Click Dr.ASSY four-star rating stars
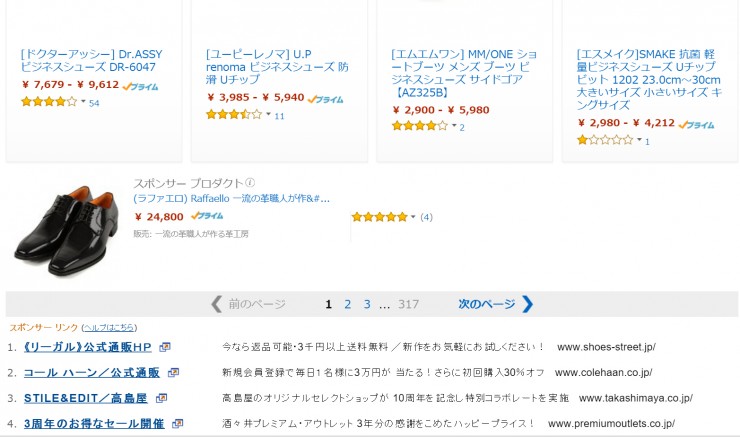Viewport: 740px width, 437px height. (49, 101)
